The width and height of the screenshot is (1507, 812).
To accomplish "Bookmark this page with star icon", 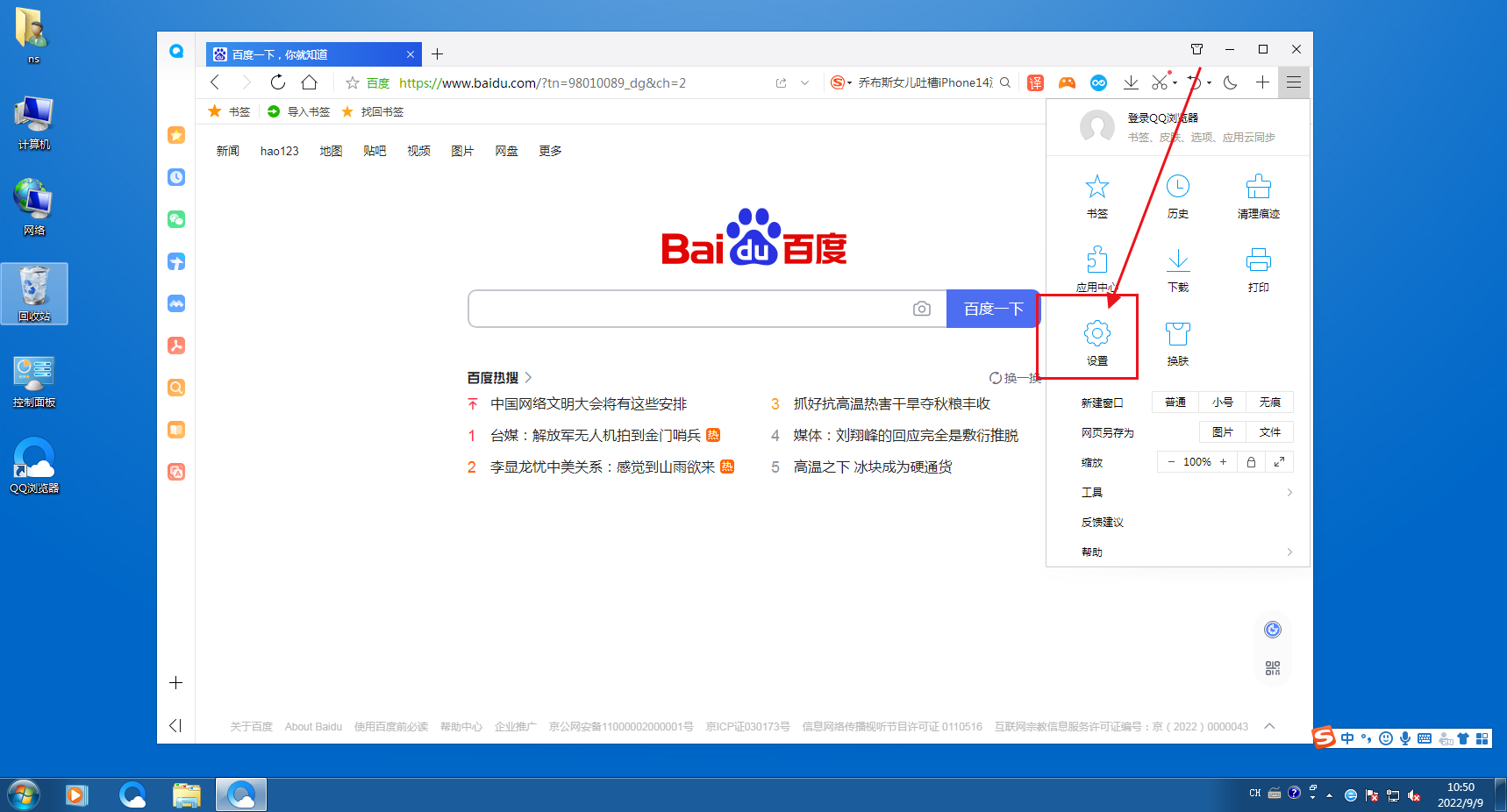I will [353, 83].
